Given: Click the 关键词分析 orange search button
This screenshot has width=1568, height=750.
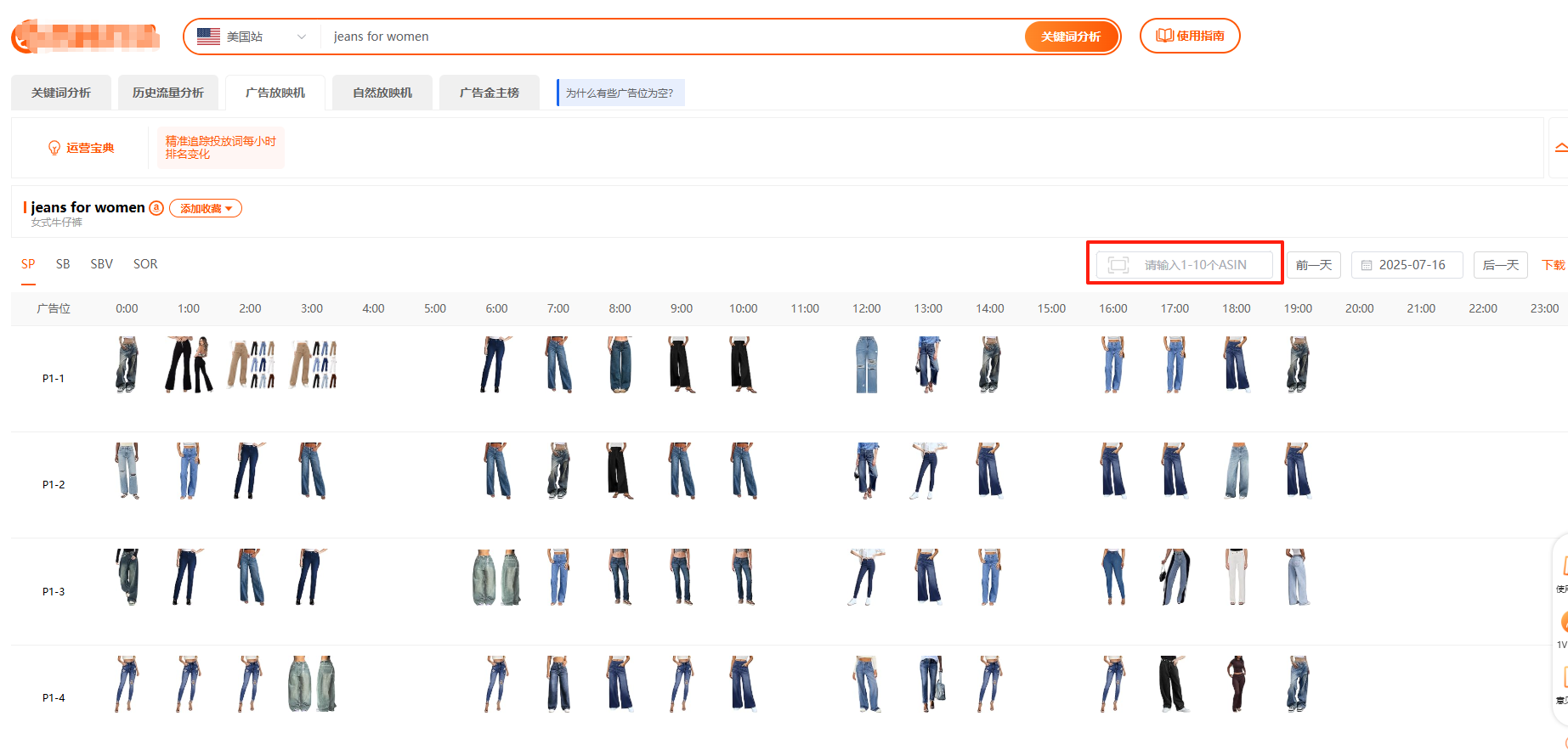Looking at the screenshot, I should [1071, 37].
